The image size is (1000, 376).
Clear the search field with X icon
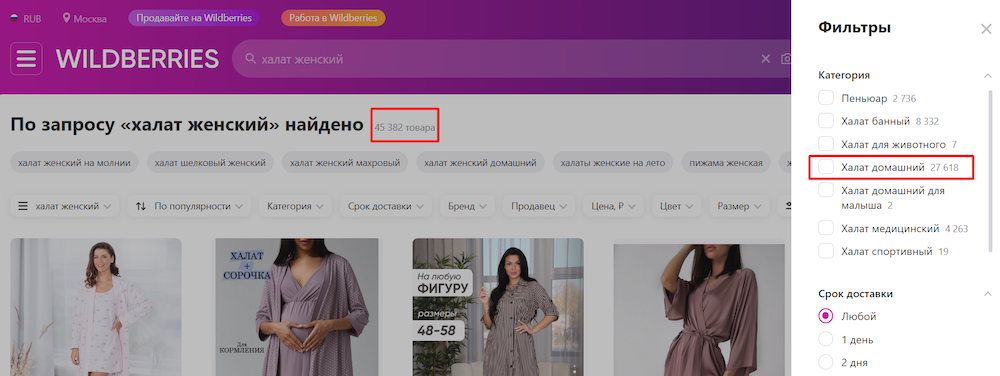(x=766, y=59)
